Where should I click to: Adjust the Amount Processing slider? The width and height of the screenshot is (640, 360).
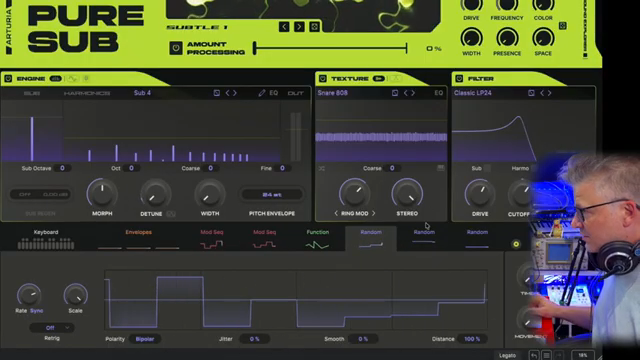(x=330, y=48)
